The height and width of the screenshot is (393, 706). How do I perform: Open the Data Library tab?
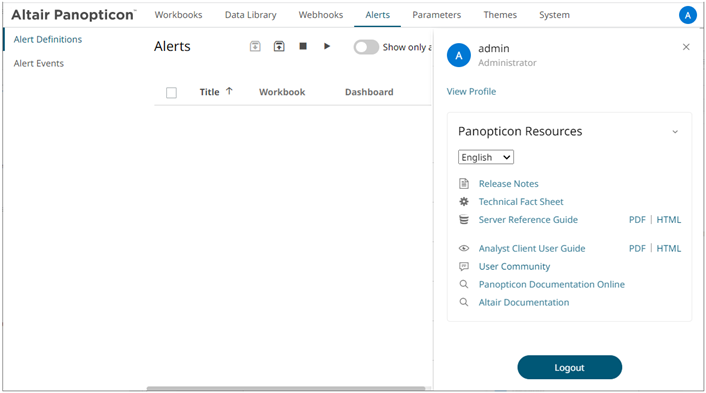250,15
